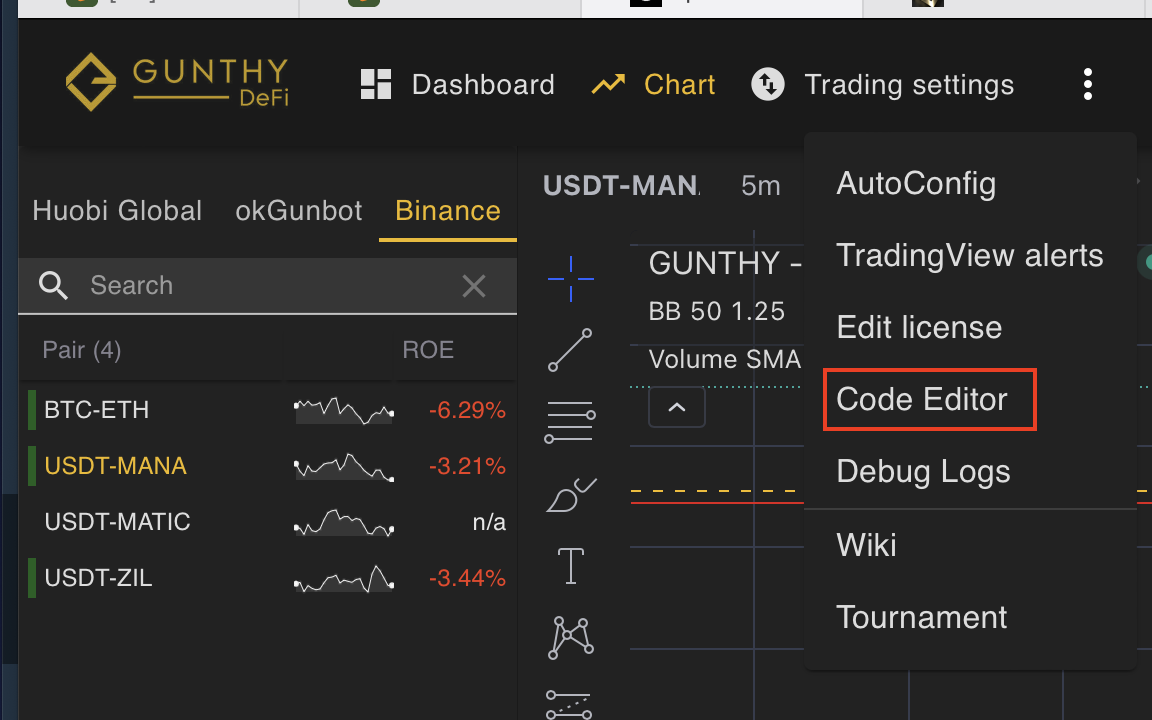Viewport: 1152px width, 720px height.
Task: Collapse the indicator legend with the chevron
Action: (x=677, y=407)
